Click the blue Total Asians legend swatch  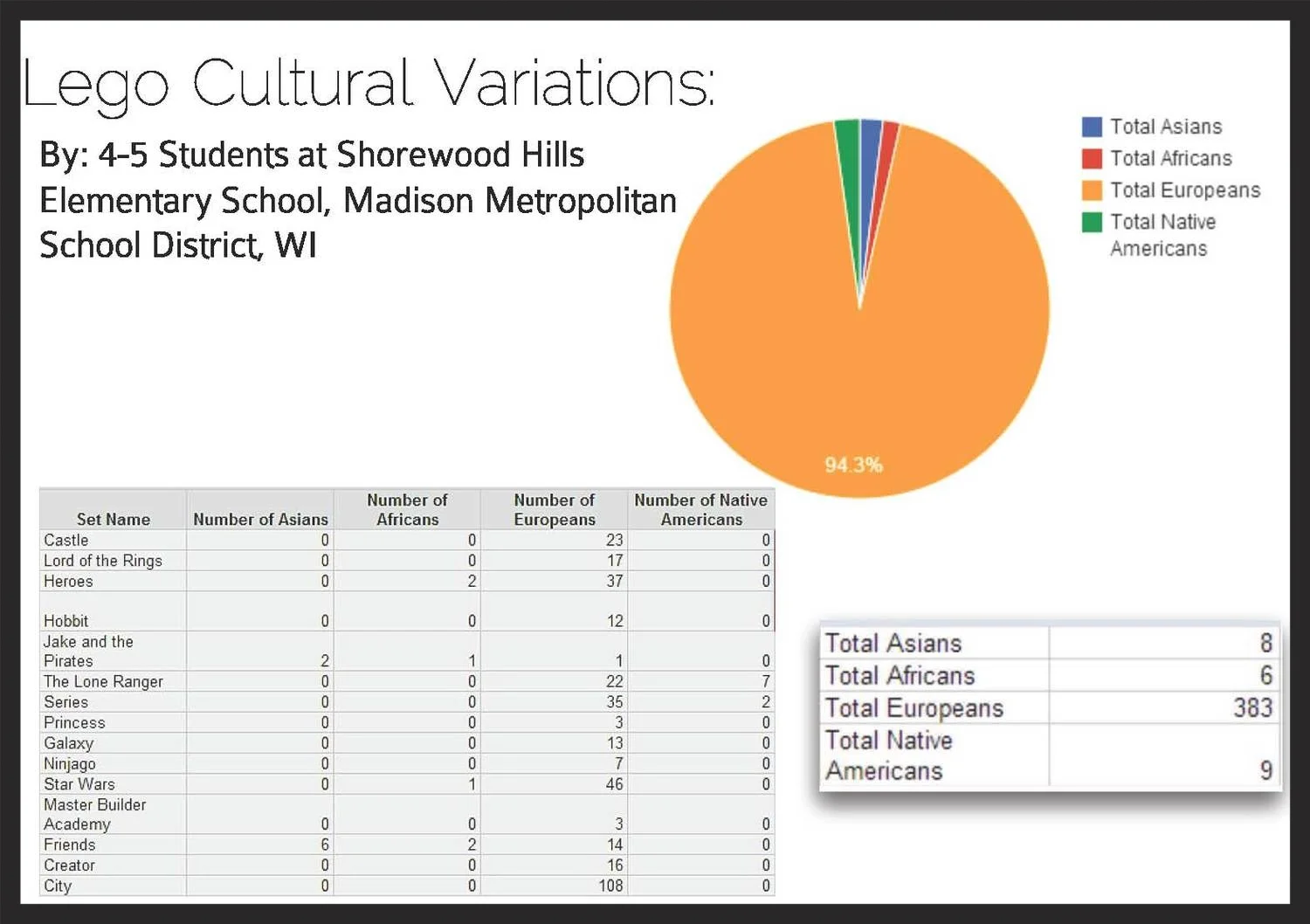point(1092,127)
